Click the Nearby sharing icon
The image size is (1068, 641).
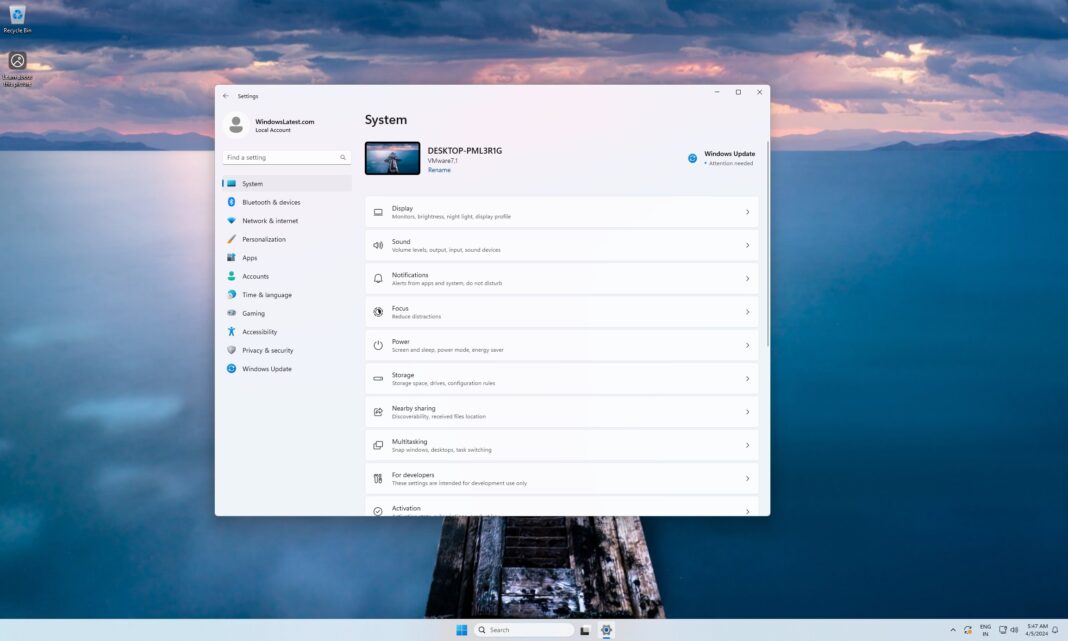[x=378, y=412]
